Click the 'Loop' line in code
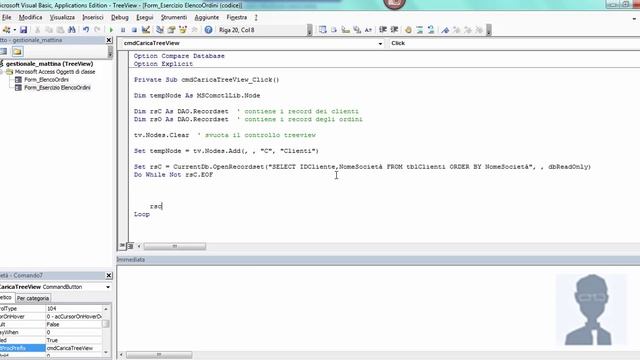The width and height of the screenshot is (640, 360). coord(142,214)
